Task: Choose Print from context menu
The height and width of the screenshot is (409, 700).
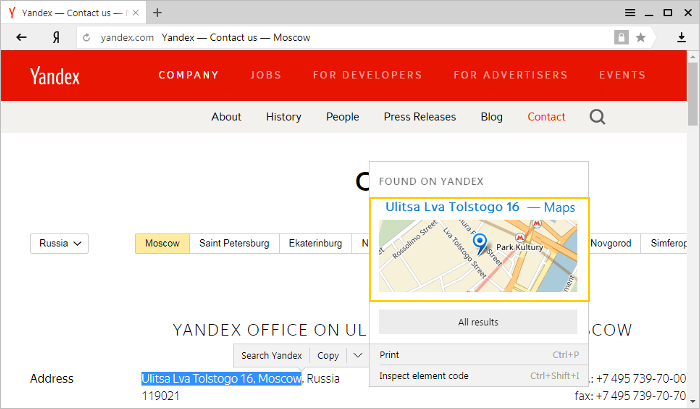Action: [x=479, y=355]
